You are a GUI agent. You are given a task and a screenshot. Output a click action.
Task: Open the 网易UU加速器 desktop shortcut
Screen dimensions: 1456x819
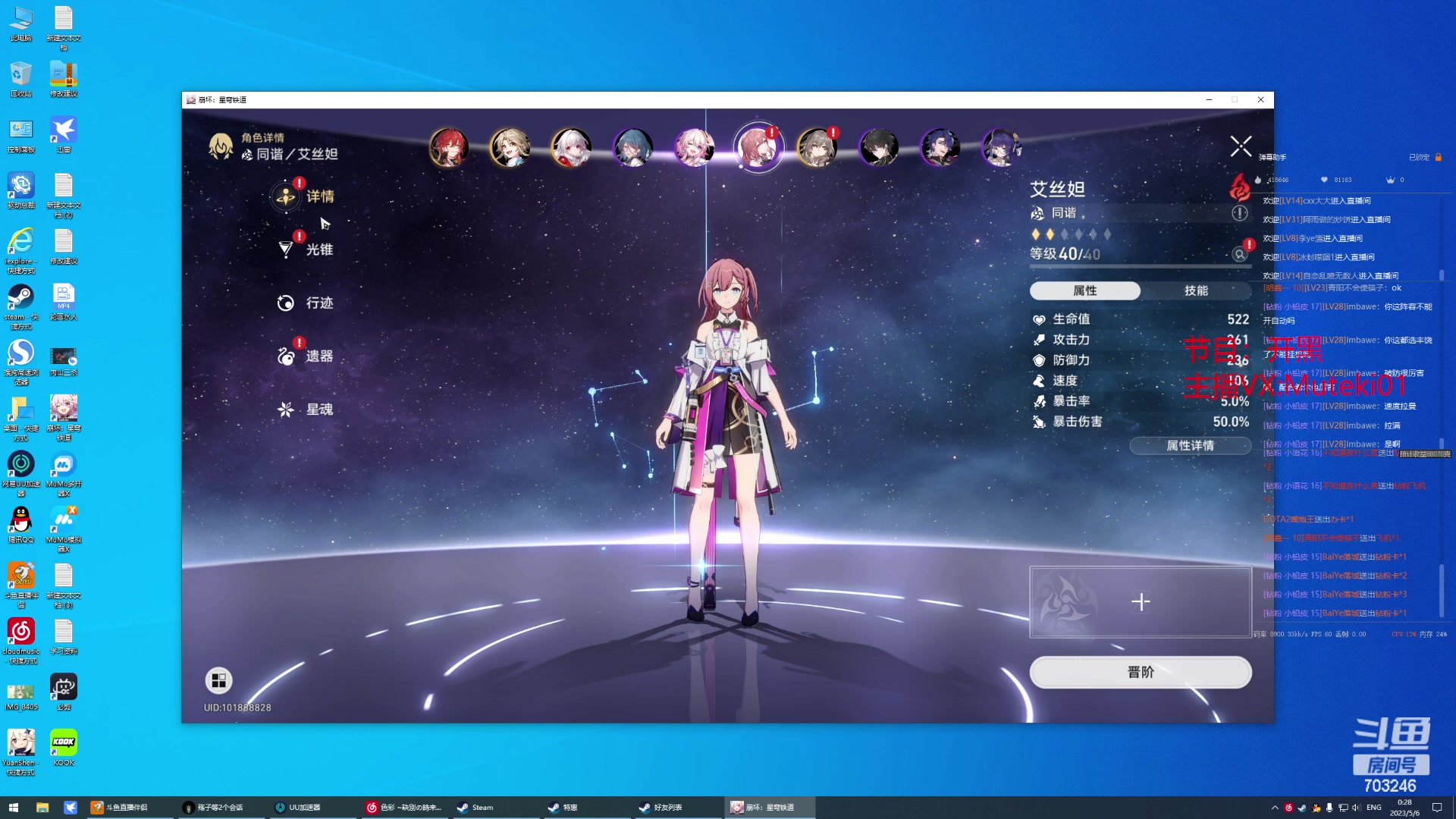(21, 474)
